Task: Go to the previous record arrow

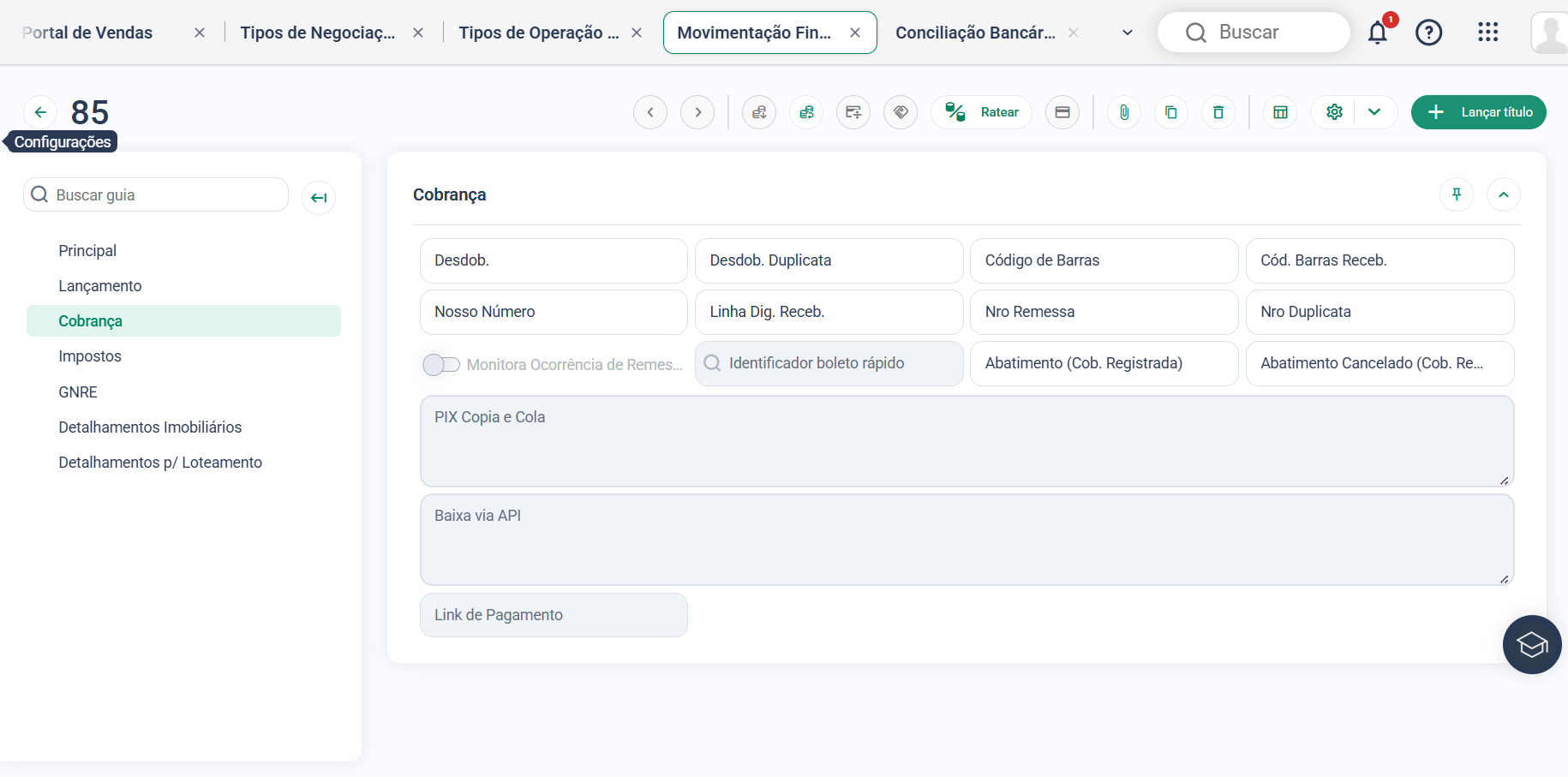Action: click(x=650, y=112)
